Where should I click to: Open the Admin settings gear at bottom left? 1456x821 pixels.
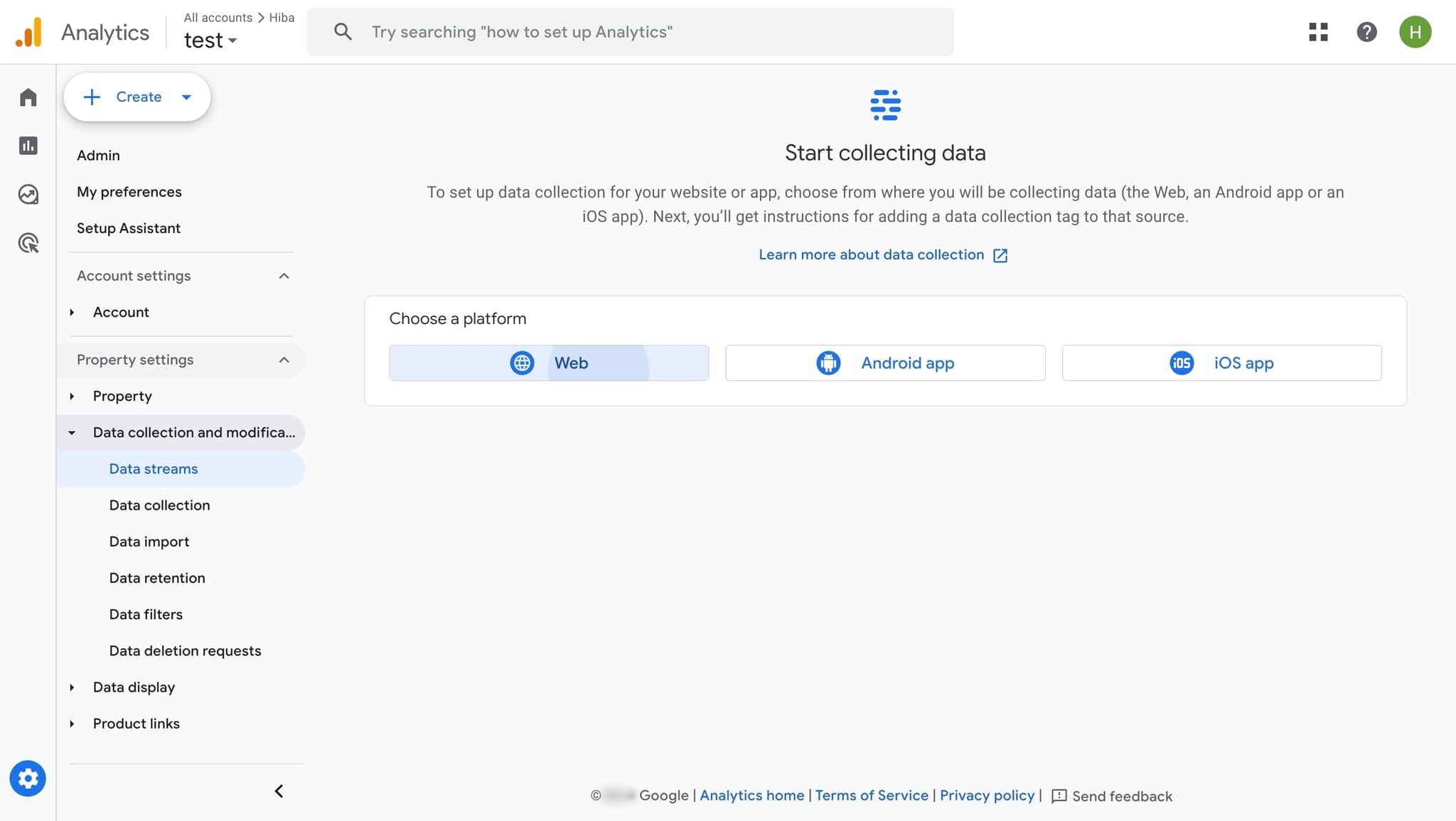(x=28, y=778)
